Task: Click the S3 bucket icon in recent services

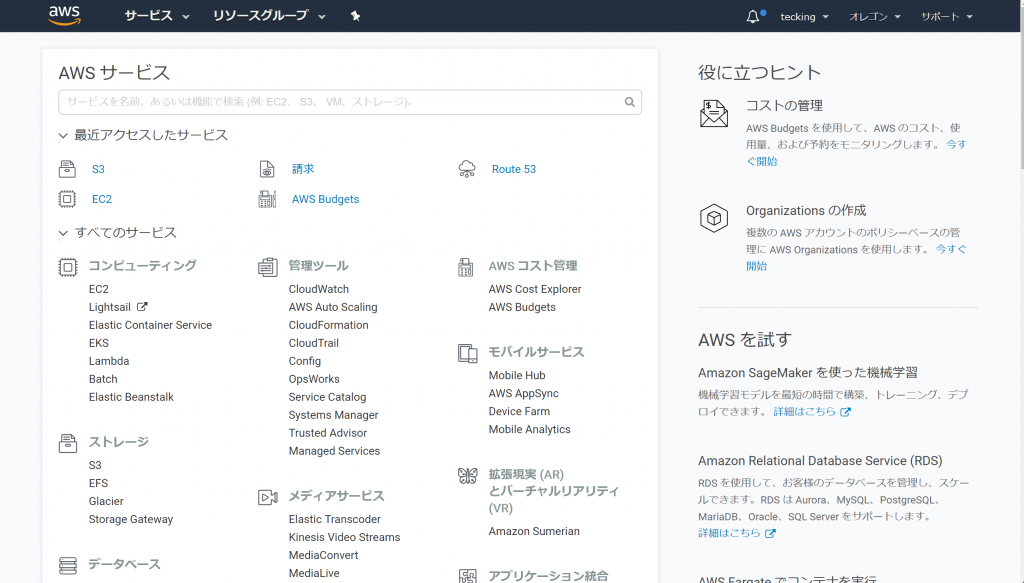Action: (67, 169)
